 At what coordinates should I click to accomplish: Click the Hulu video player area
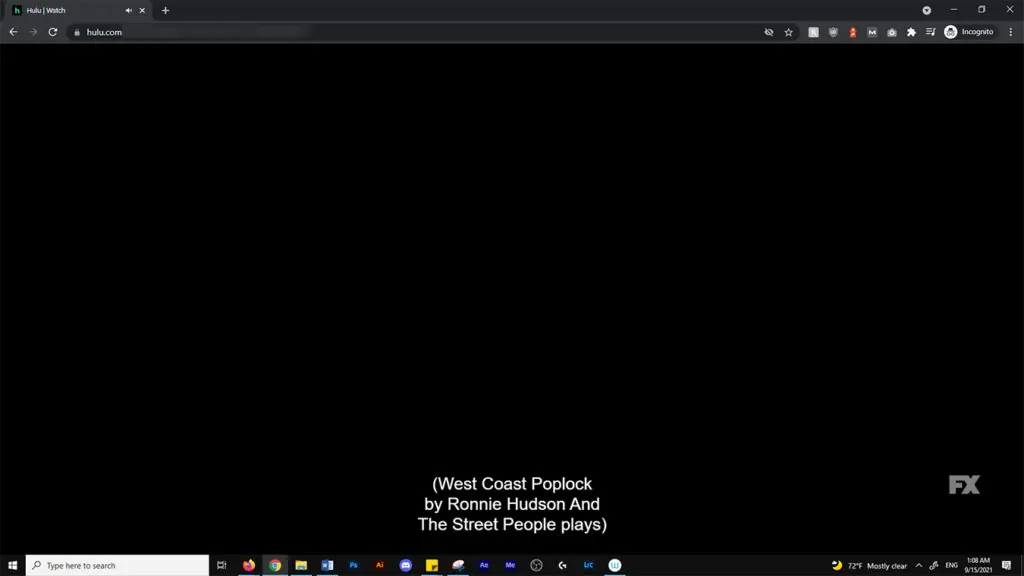coord(512,298)
